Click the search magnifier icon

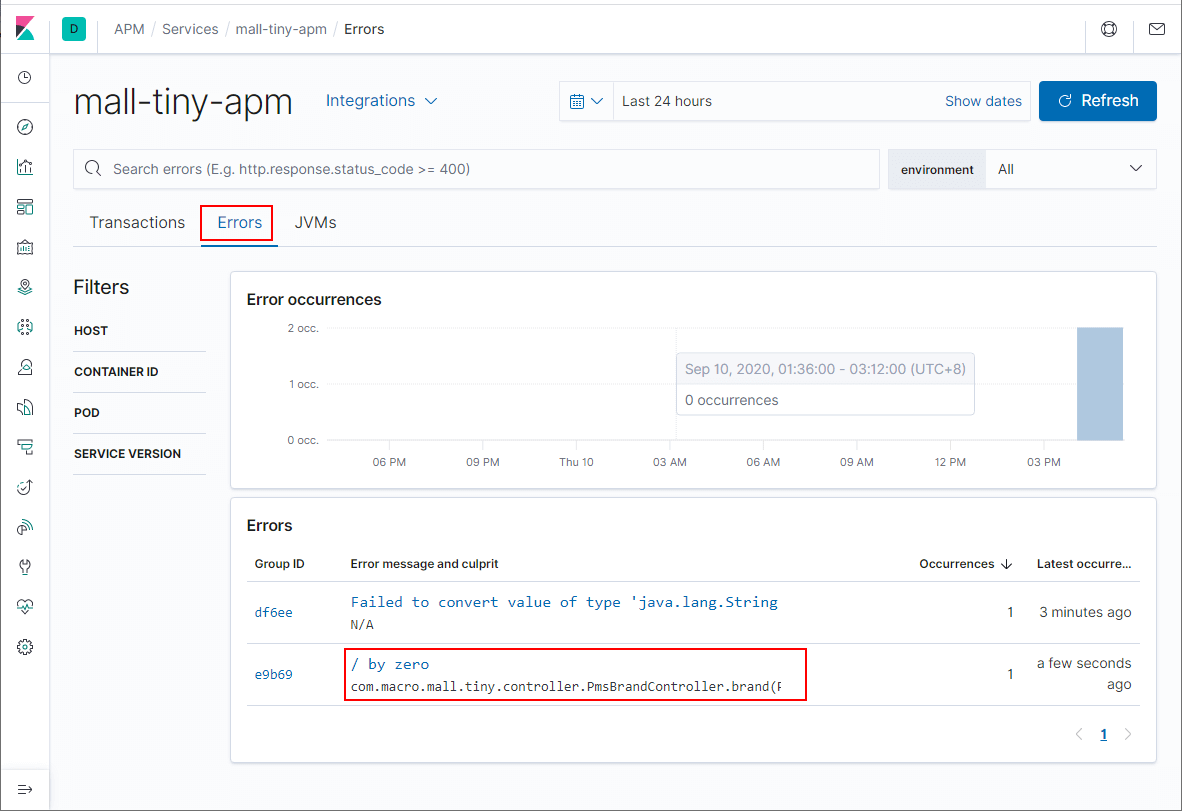[x=93, y=168]
